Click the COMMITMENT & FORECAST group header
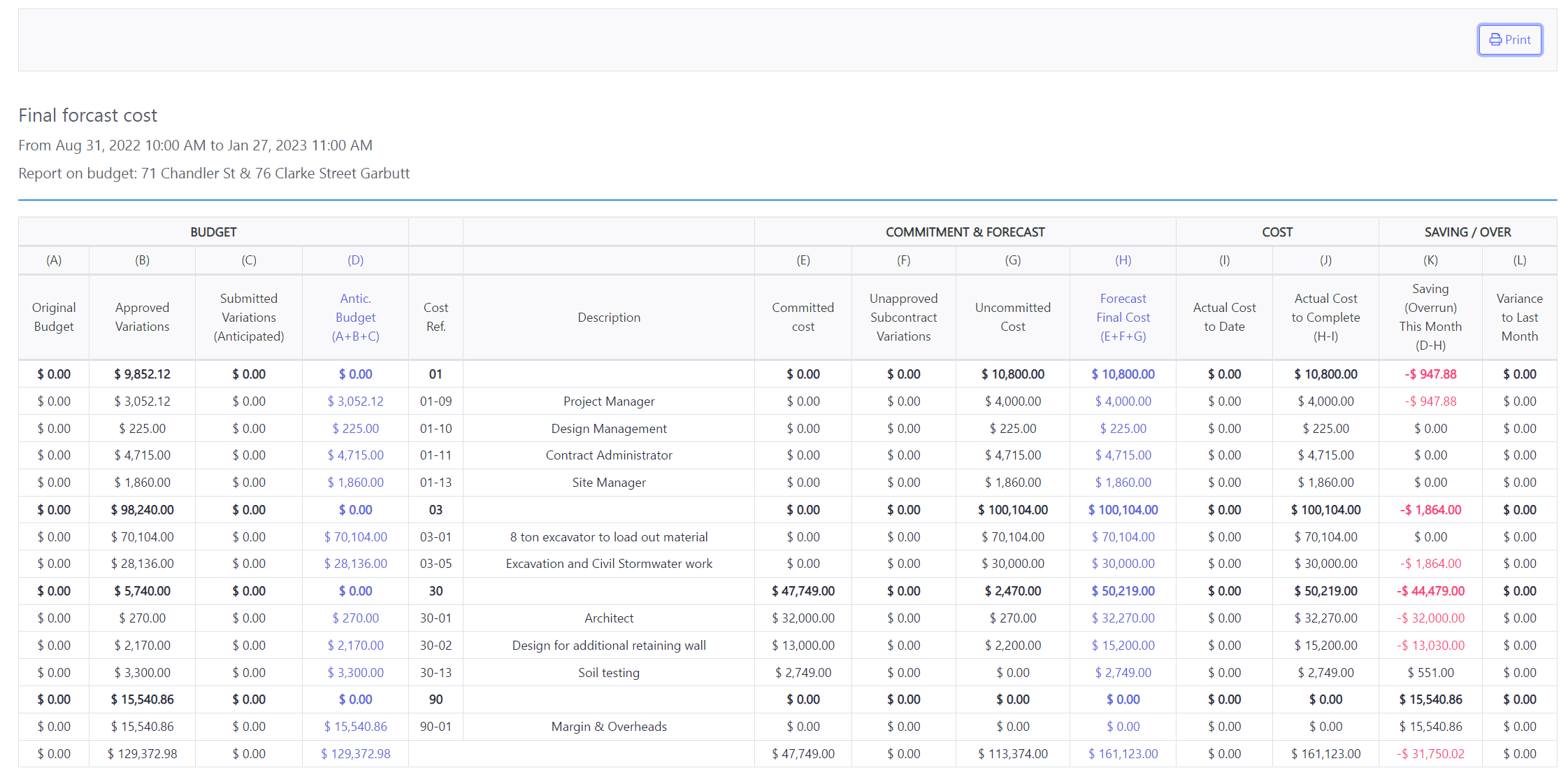The image size is (1568, 775). (x=964, y=232)
